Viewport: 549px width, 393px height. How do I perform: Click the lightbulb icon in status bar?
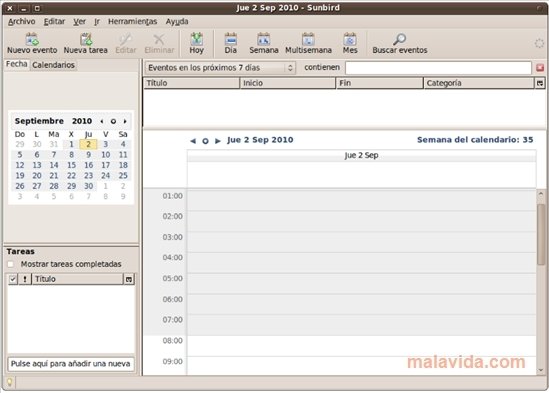coord(9,382)
